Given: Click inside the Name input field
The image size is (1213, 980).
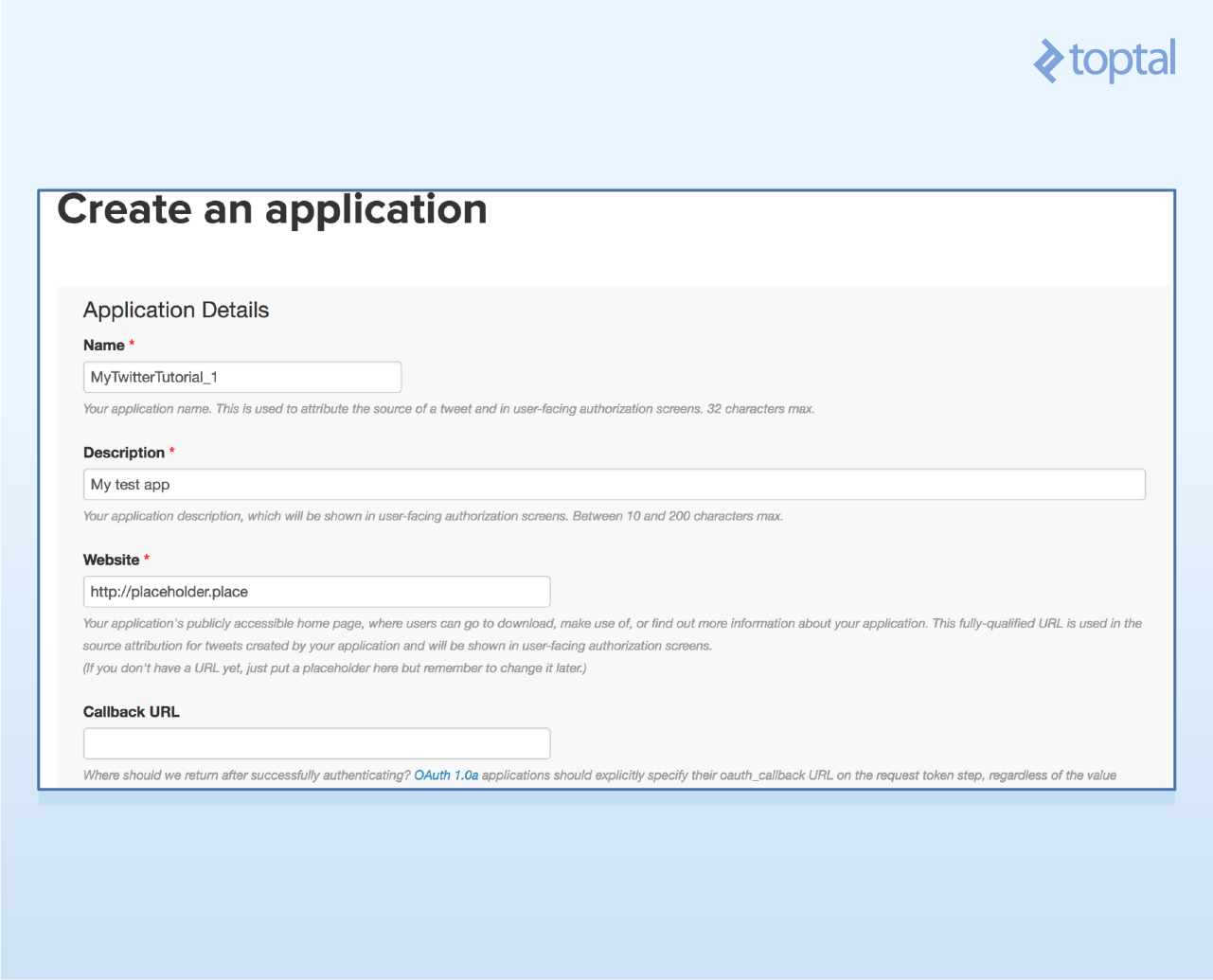Looking at the screenshot, I should (241, 376).
